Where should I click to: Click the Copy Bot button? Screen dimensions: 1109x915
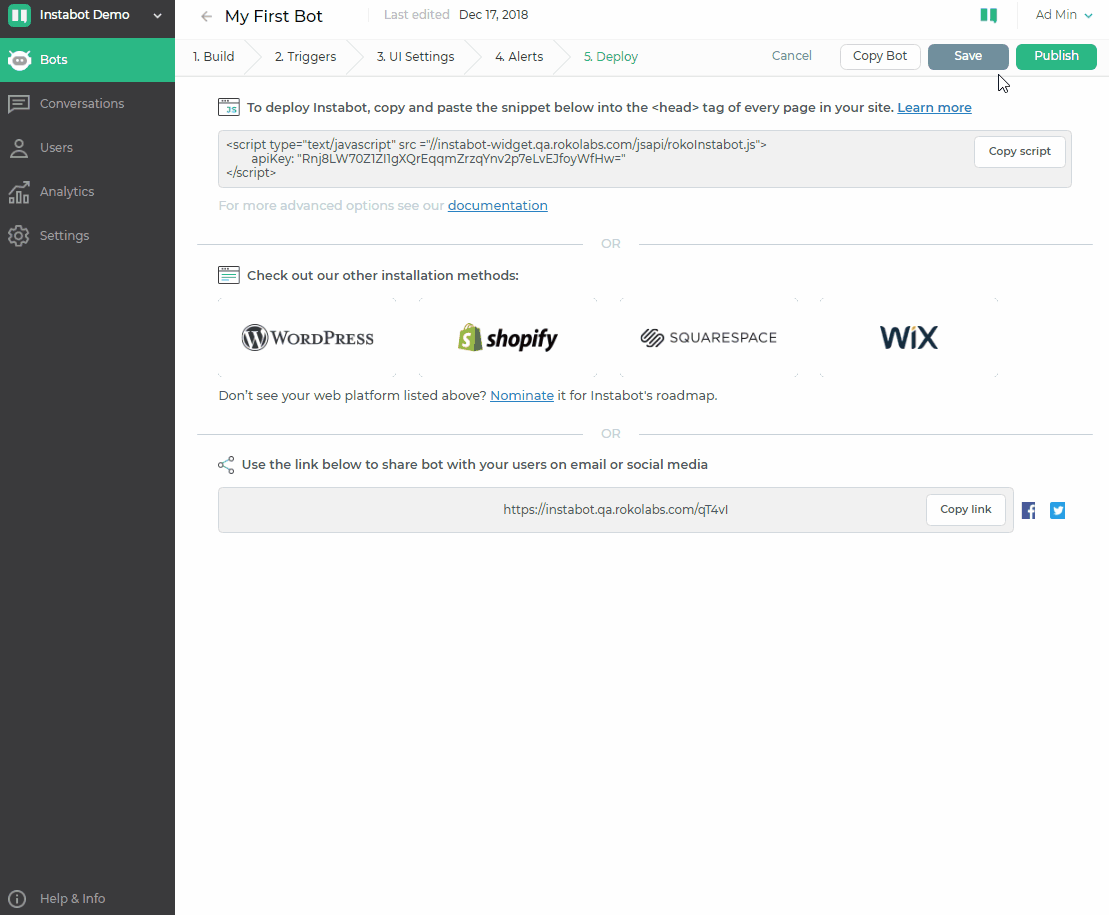pos(880,57)
